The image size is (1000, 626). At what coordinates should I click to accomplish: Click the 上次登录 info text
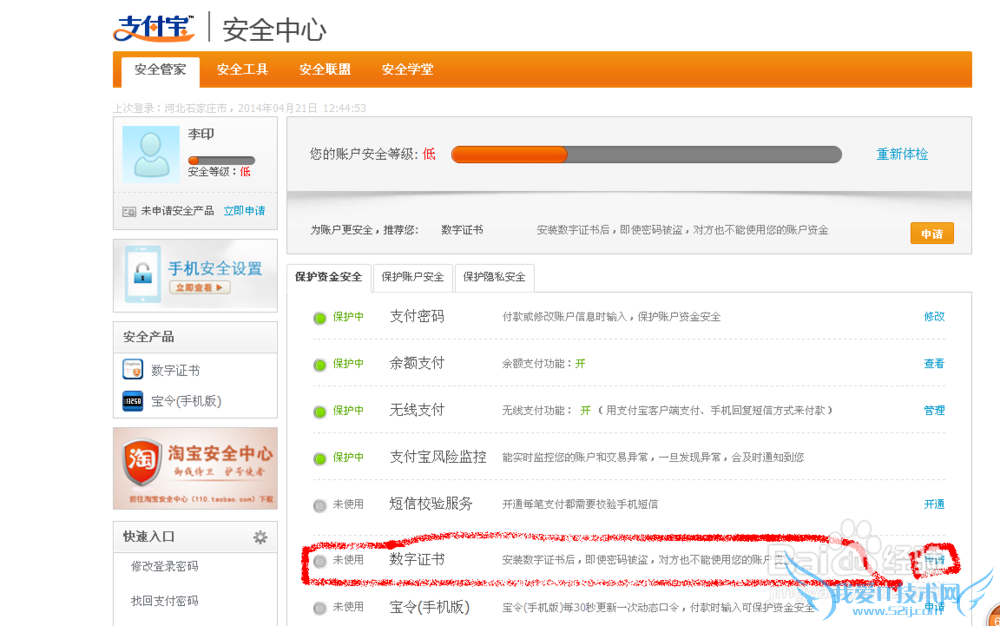pyautogui.click(x=240, y=108)
